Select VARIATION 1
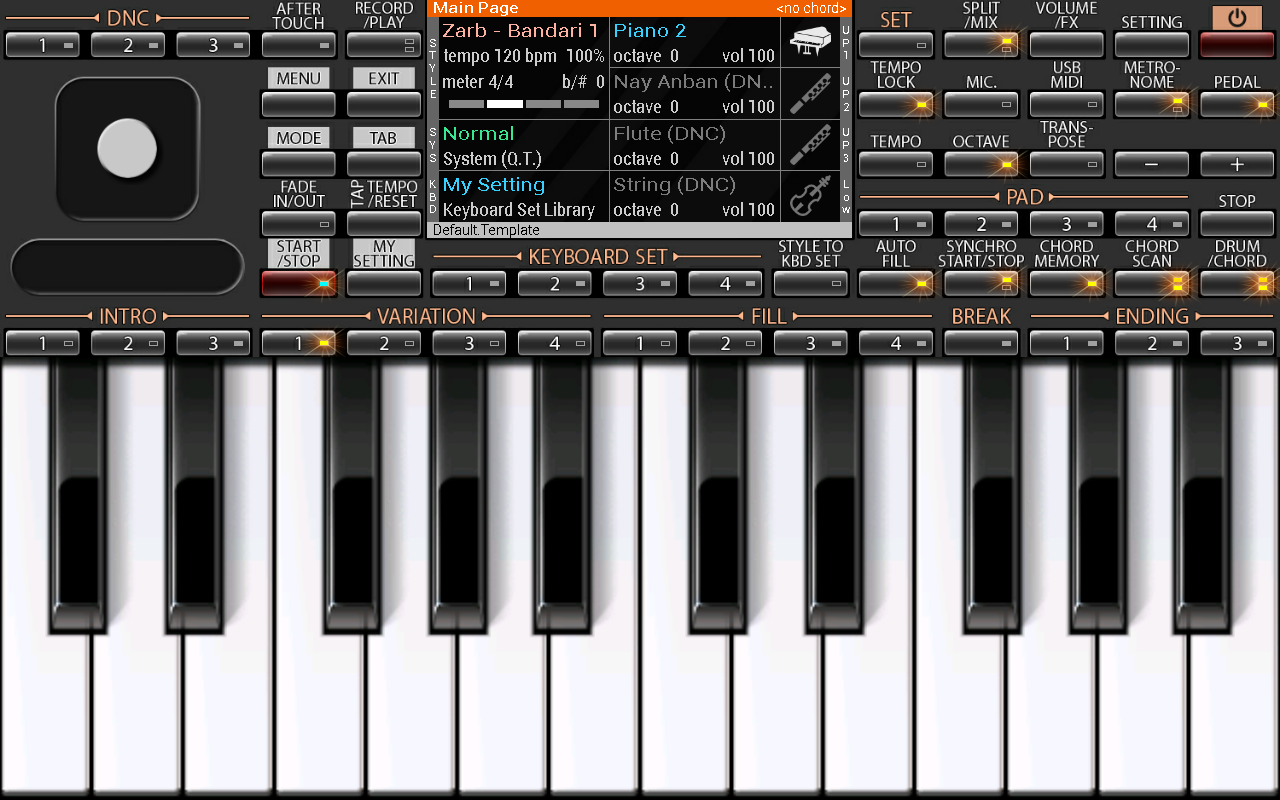Screen dimensions: 1280x800 tap(299, 343)
